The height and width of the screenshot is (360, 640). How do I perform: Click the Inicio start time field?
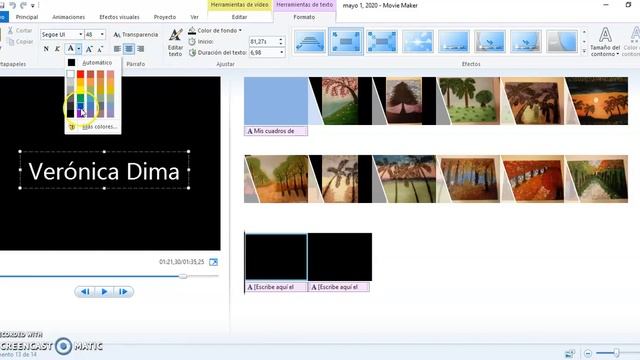(263, 42)
